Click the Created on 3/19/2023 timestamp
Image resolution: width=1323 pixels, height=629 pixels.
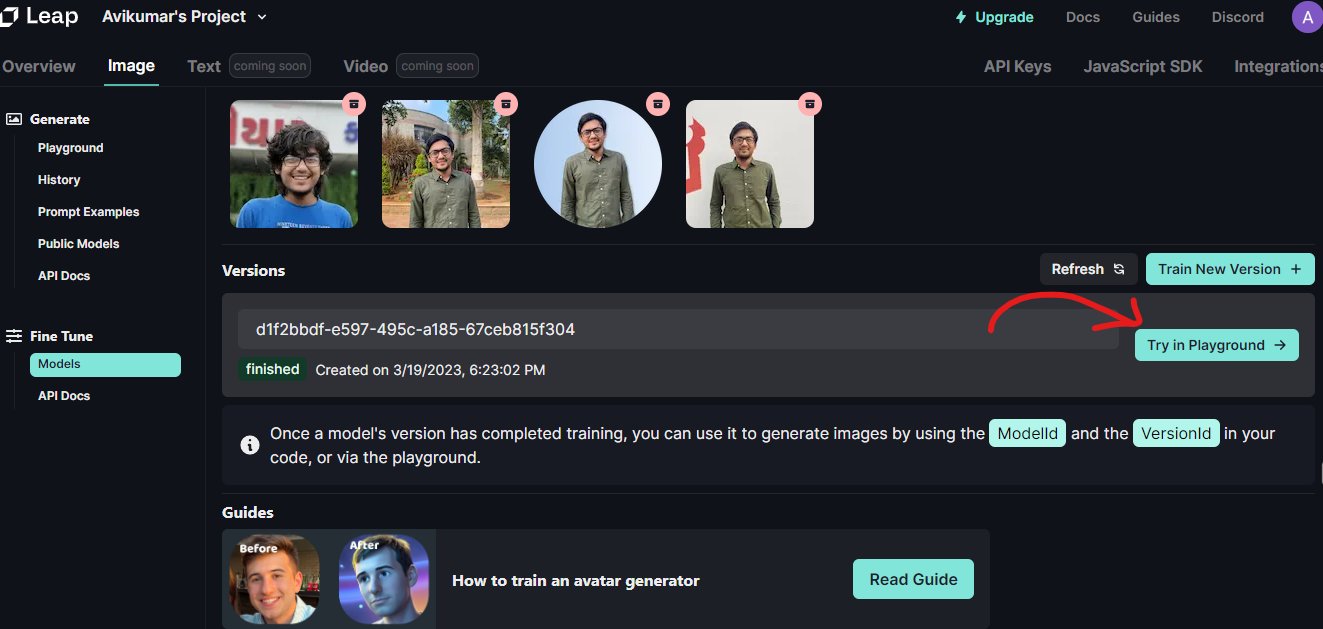click(x=430, y=370)
